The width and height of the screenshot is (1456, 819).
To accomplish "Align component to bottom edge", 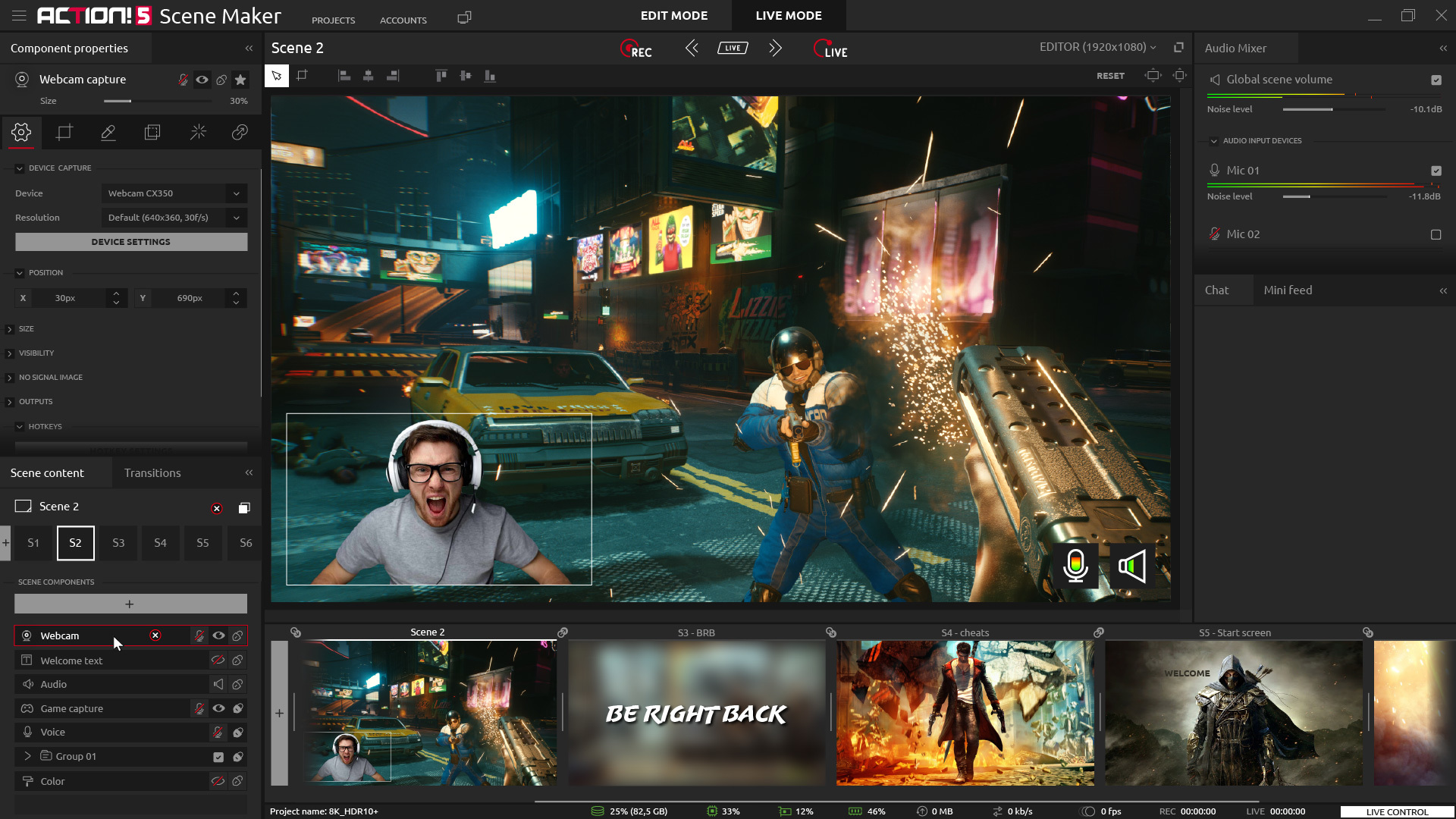I will tap(490, 76).
